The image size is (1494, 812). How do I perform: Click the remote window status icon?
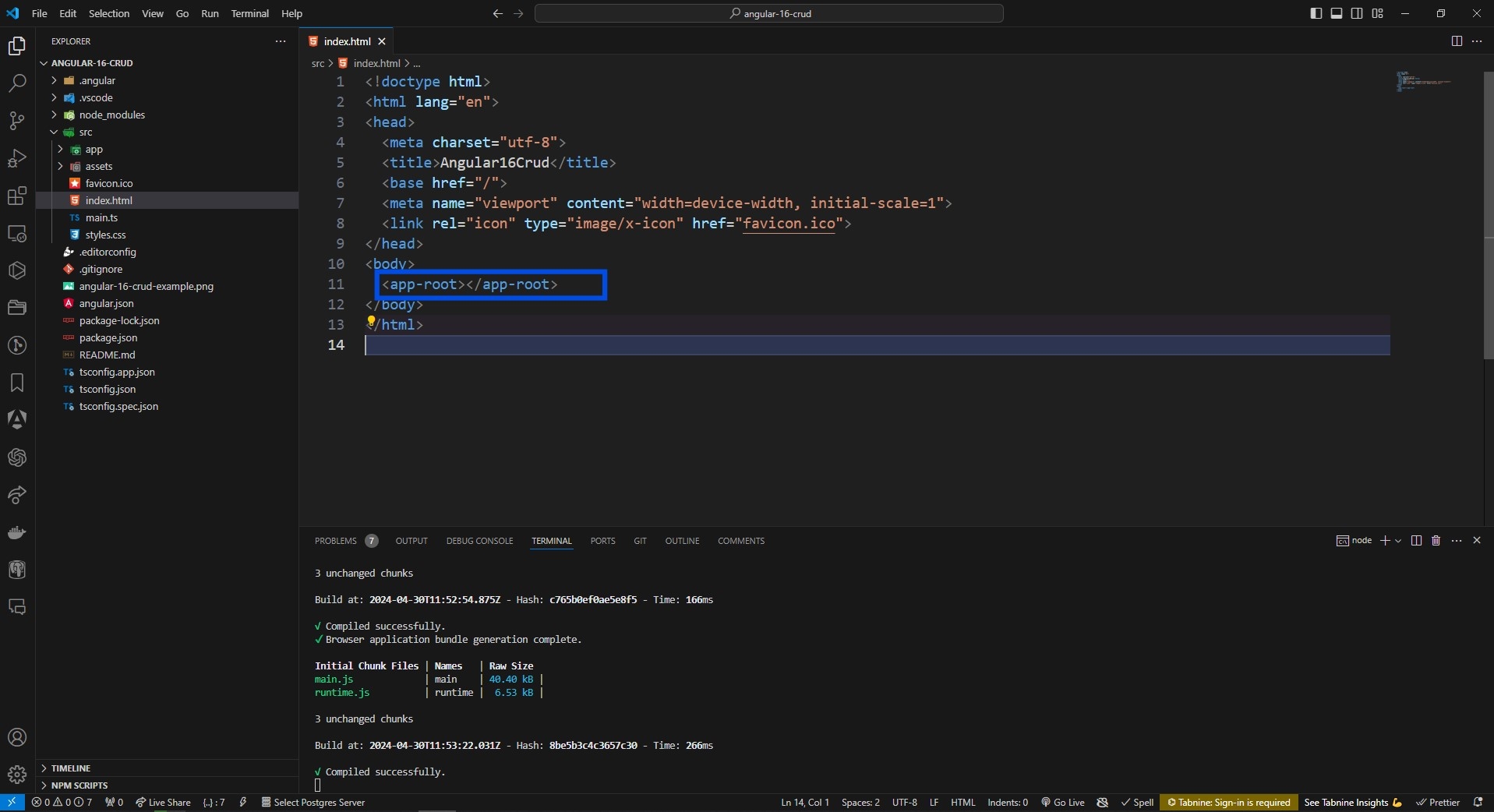[x=12, y=803]
